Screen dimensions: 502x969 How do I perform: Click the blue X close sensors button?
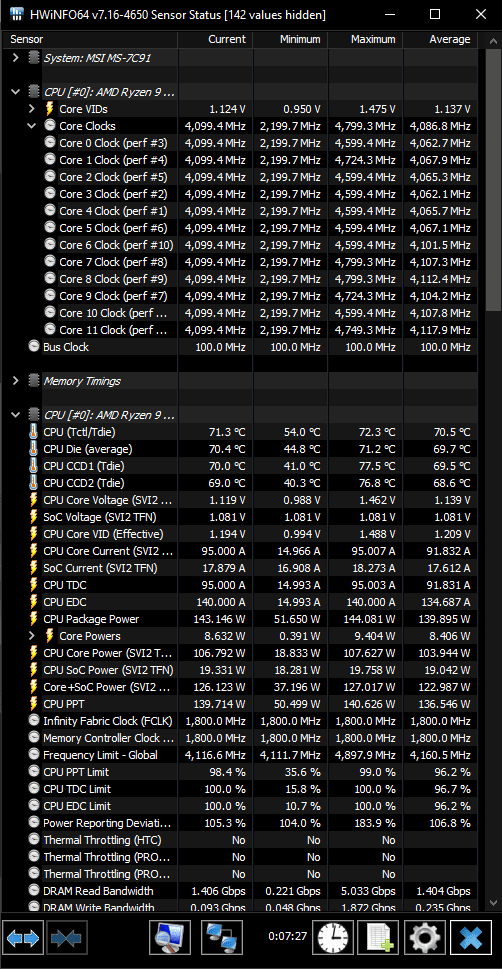(471, 937)
